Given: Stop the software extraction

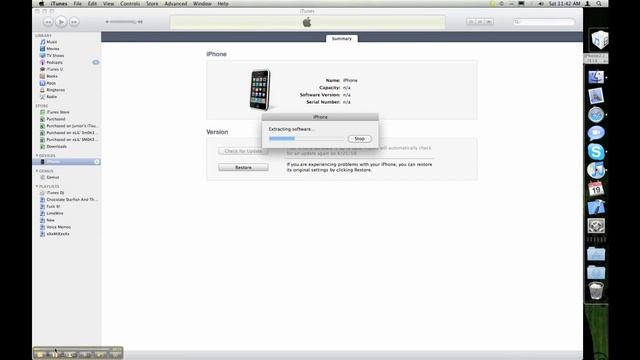Looking at the screenshot, I should [x=360, y=139].
